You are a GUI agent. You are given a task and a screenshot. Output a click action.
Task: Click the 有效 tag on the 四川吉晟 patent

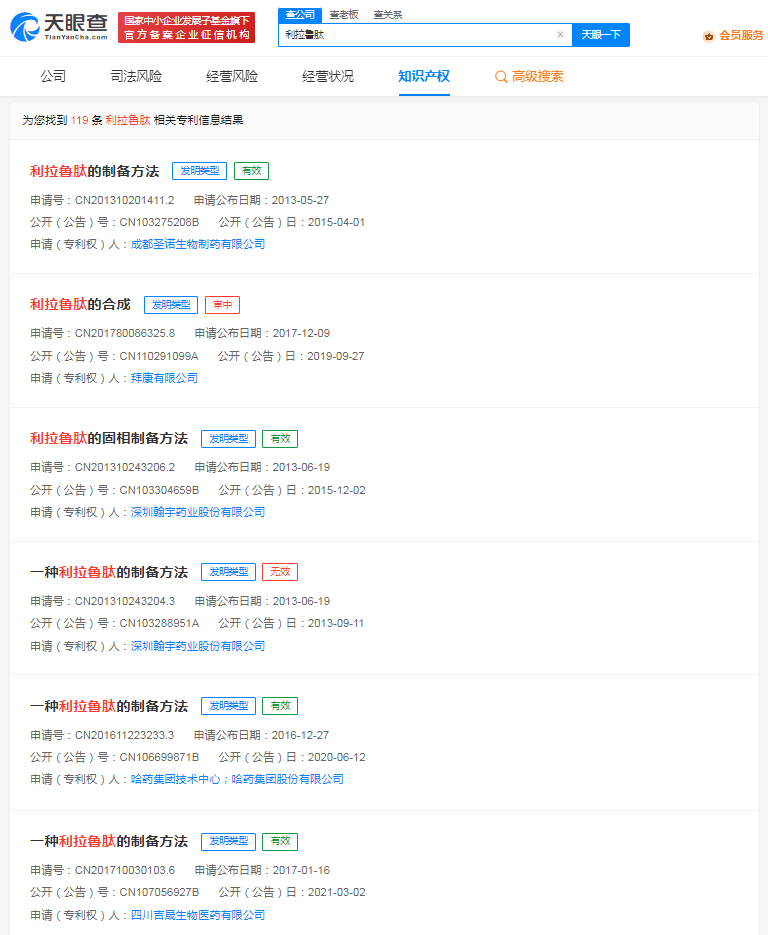point(280,841)
